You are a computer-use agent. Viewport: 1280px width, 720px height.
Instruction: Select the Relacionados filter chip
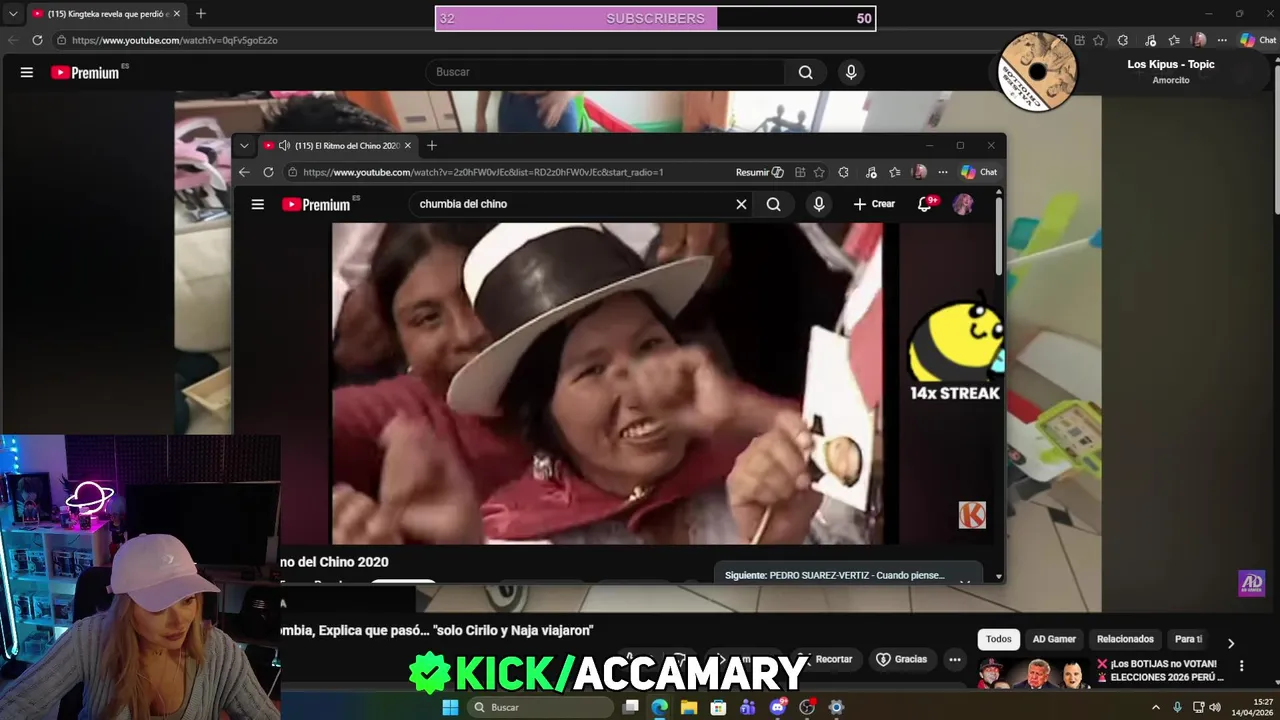tap(1125, 639)
